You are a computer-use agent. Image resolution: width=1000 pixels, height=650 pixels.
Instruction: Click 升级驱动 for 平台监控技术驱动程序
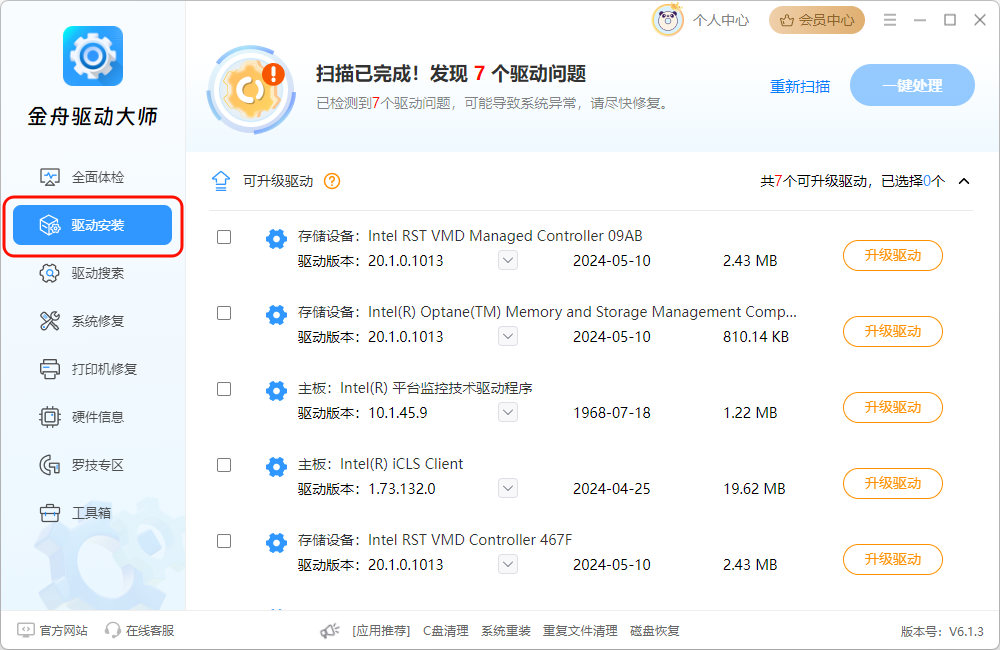[892, 407]
